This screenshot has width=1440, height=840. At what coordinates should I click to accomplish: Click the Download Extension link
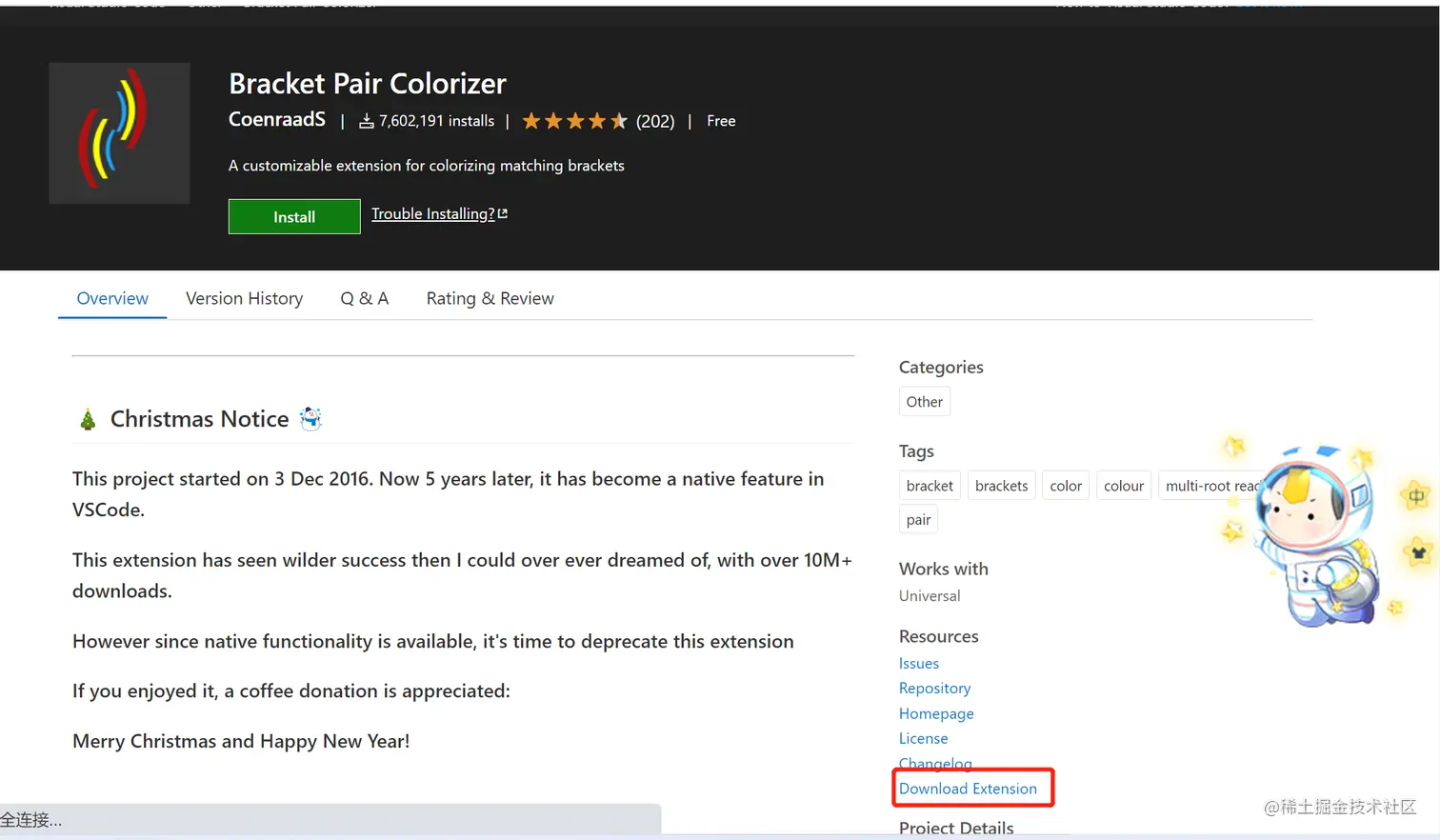(x=968, y=789)
